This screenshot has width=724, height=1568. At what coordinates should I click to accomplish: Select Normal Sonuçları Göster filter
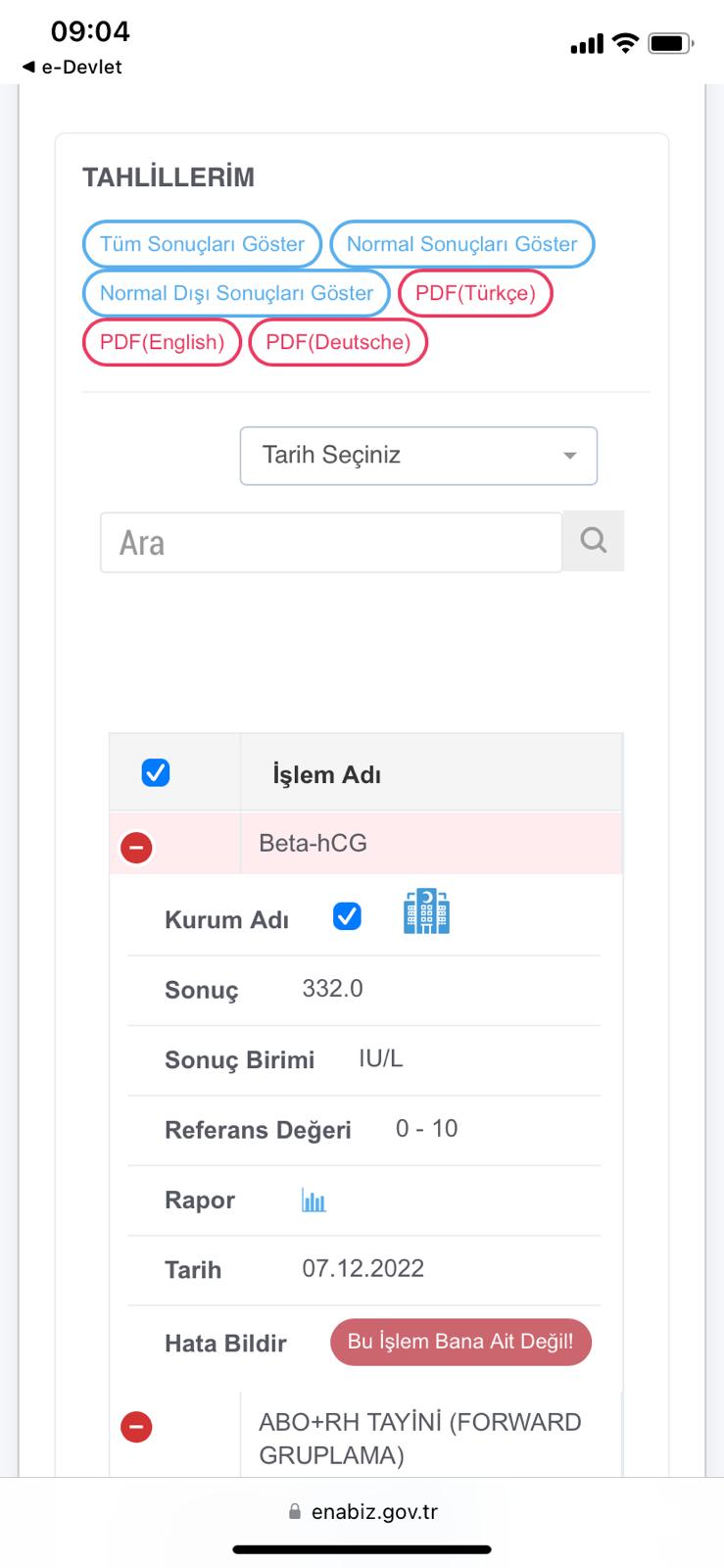tap(461, 244)
